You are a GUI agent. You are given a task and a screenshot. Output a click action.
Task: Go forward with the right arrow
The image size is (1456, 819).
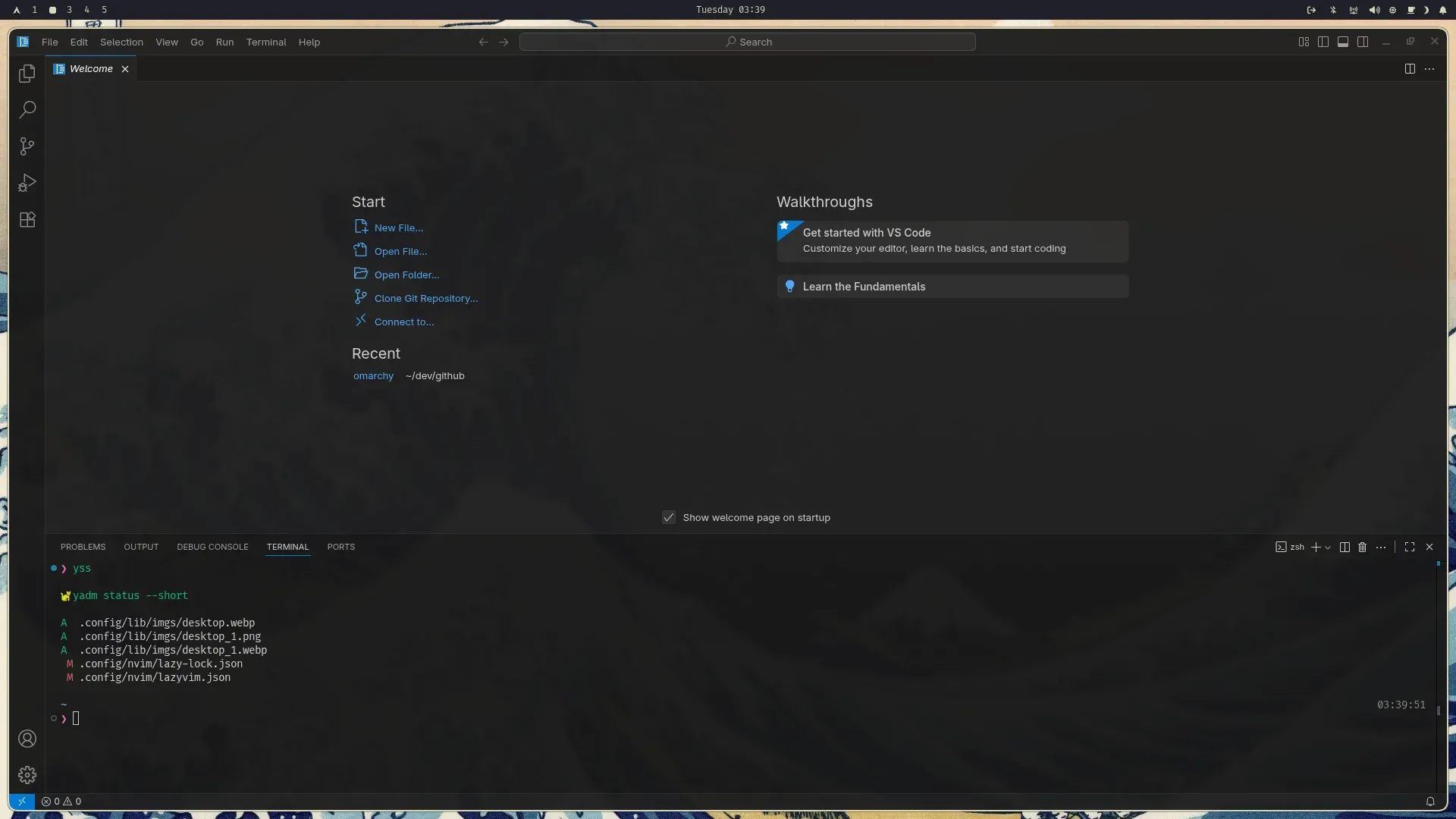504,42
